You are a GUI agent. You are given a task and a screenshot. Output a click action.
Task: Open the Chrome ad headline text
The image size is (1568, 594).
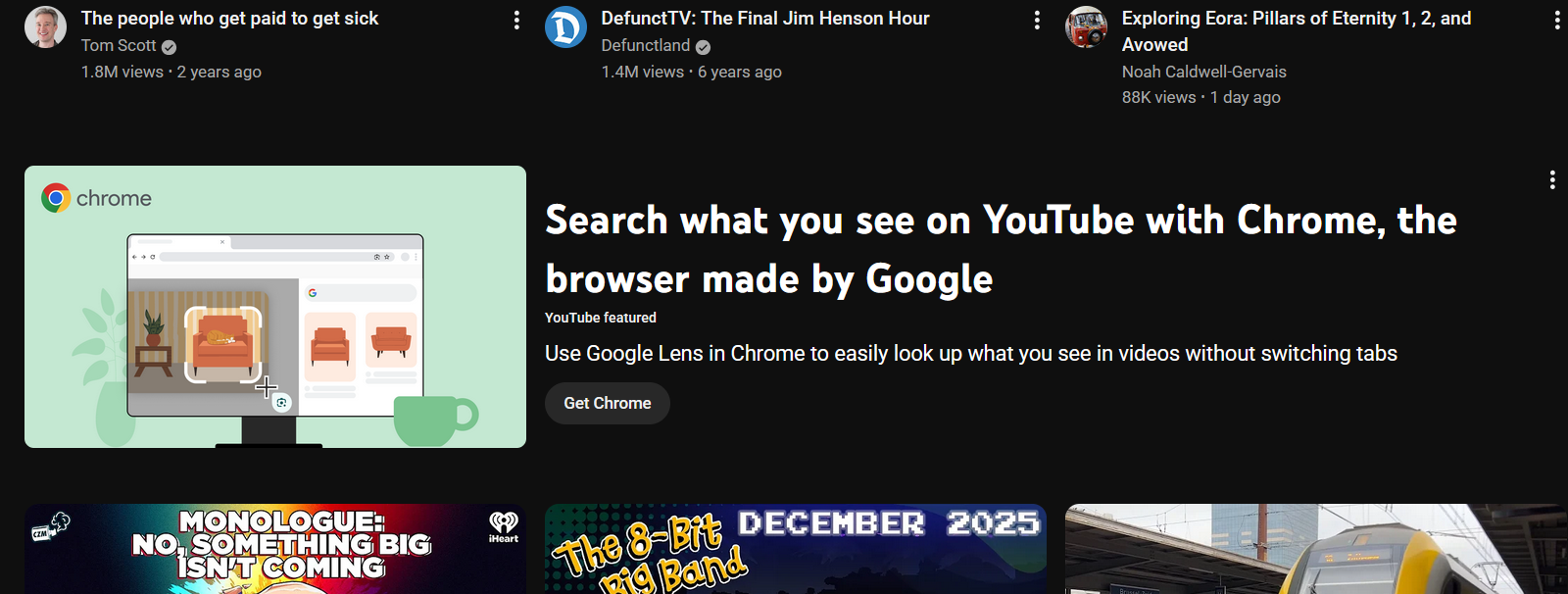tap(1000, 249)
